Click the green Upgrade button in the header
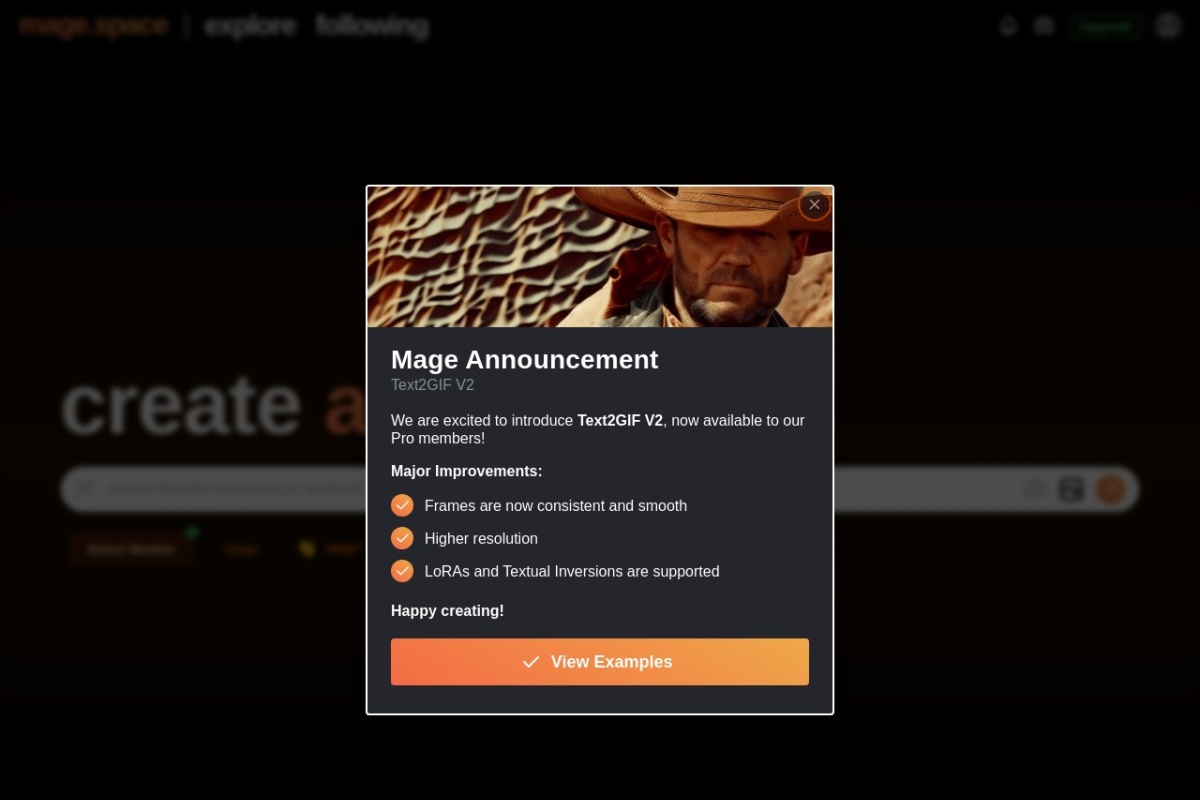 pyautogui.click(x=1105, y=26)
